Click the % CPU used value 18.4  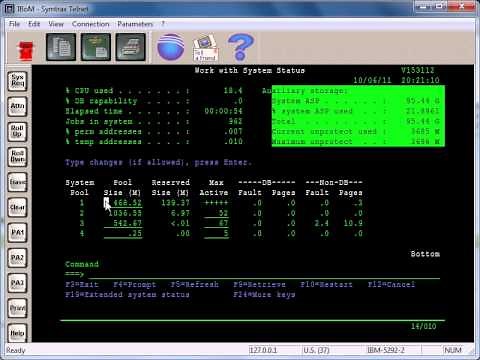coord(233,91)
